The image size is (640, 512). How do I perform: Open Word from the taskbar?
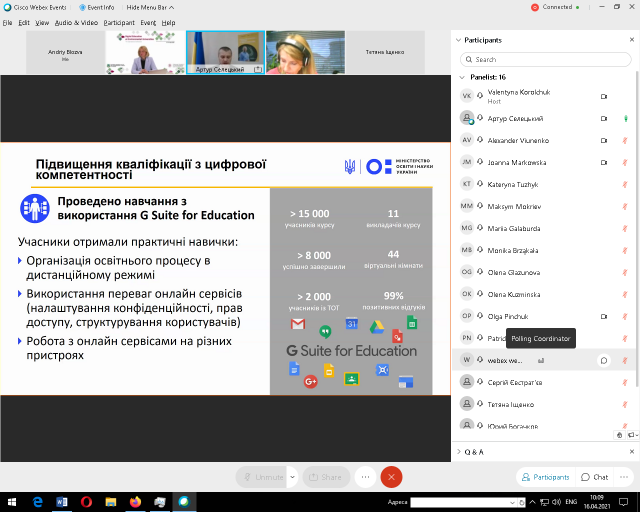(x=62, y=502)
